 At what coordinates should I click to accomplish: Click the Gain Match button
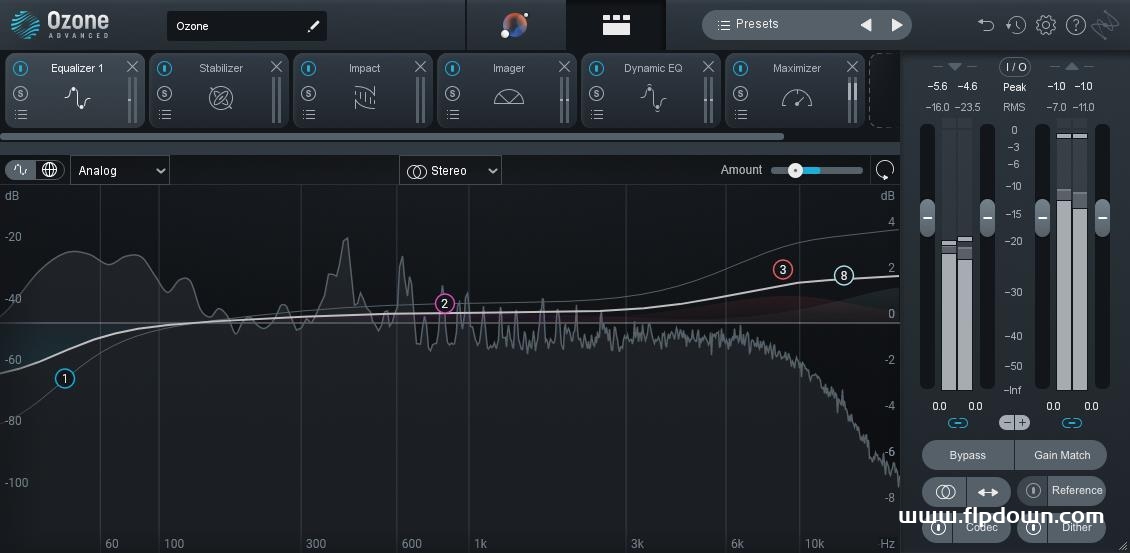point(1062,455)
